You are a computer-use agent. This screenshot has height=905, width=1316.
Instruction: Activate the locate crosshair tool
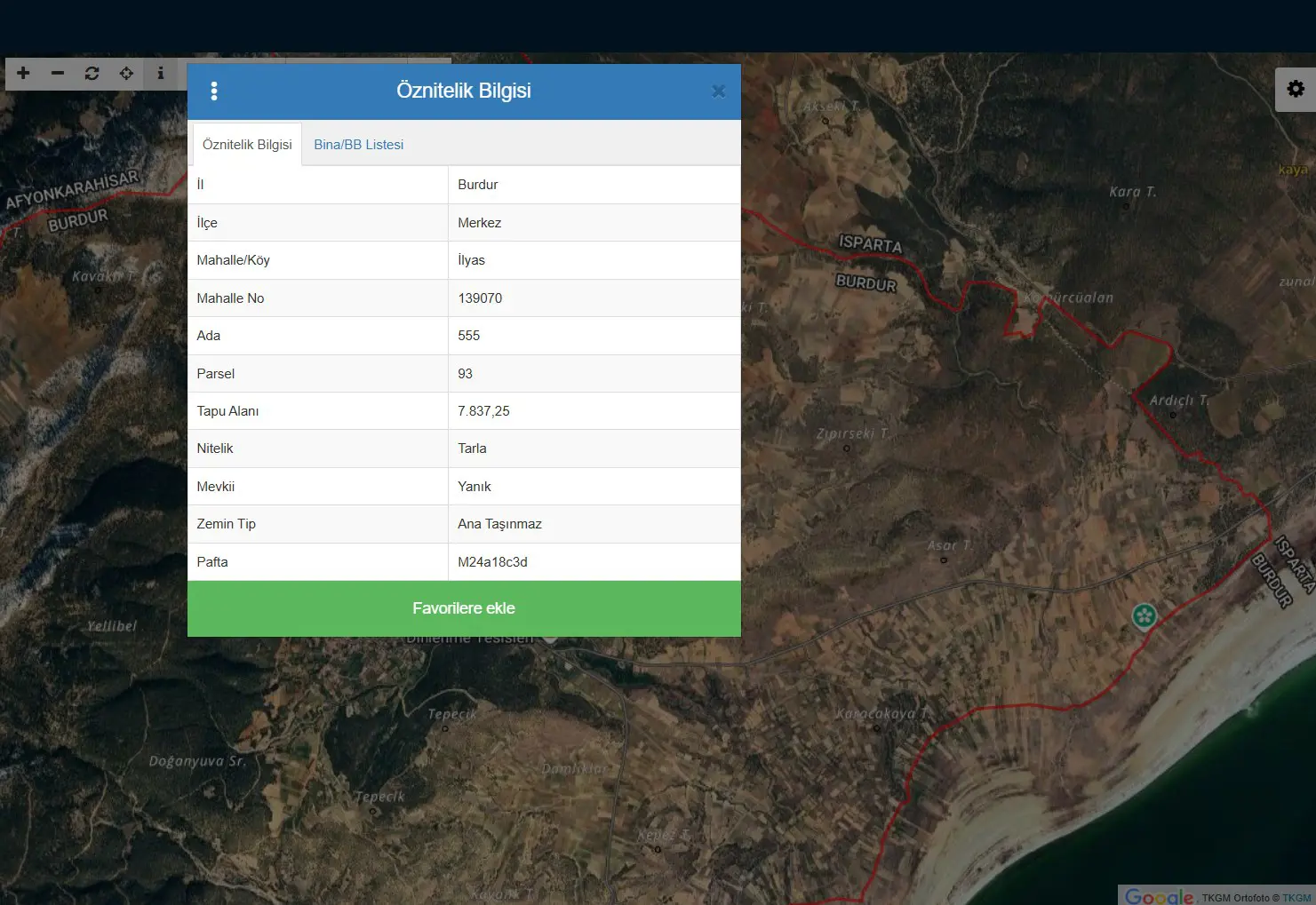(126, 73)
